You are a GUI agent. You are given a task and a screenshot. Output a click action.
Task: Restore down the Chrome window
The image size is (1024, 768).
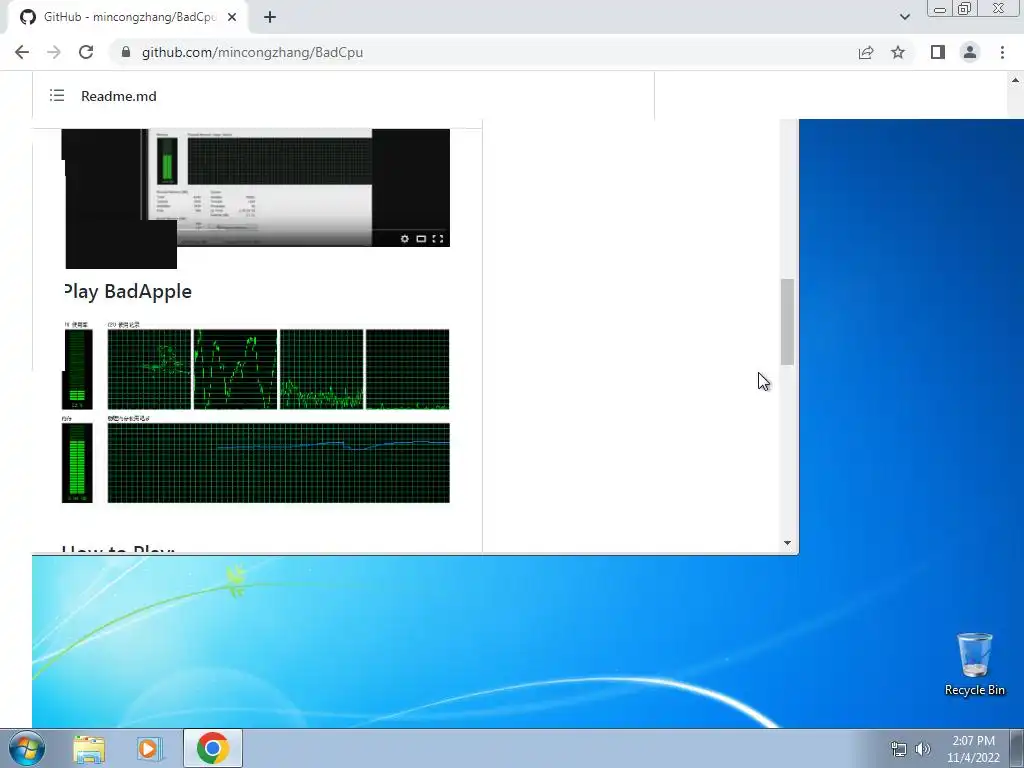click(x=965, y=9)
